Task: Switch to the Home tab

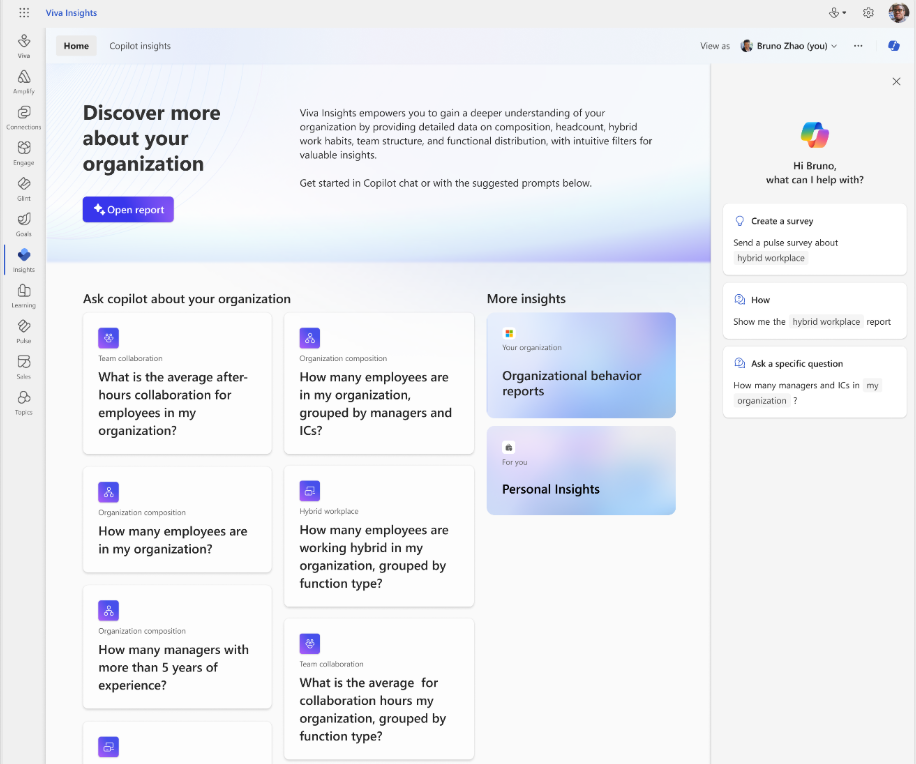Action: [77, 46]
